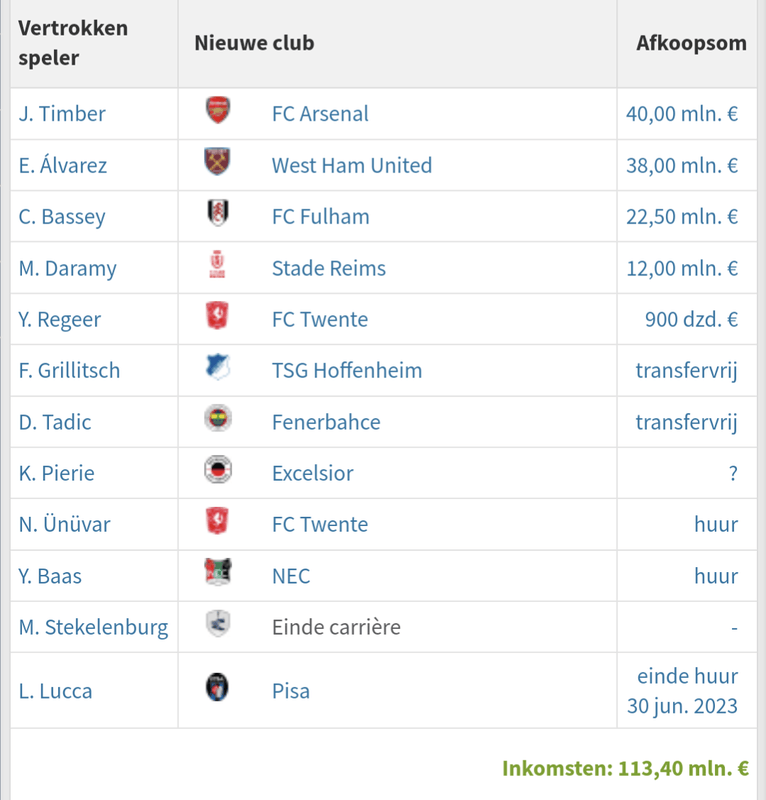This screenshot has width=766, height=800.
Task: Open E. Álvarez player link
Action: pos(63,165)
